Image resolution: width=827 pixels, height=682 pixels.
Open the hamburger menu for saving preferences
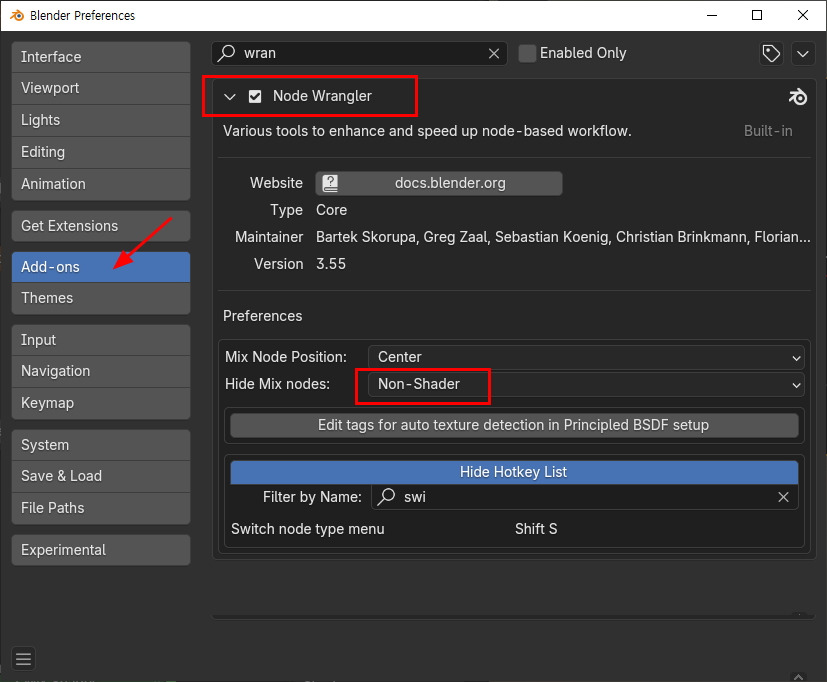click(23, 659)
